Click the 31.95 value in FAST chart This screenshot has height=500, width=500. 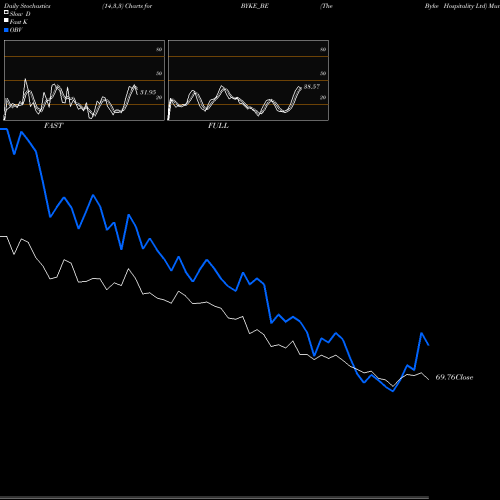[x=148, y=92]
